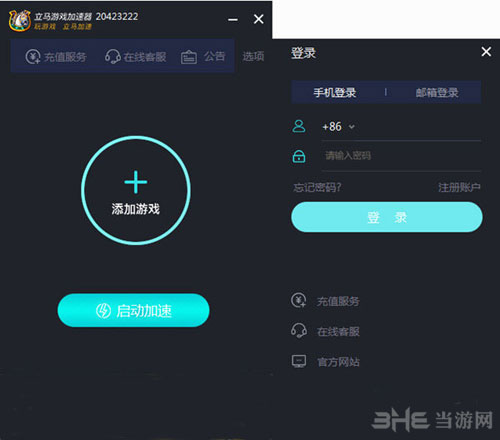
Task: Click the plus icon to add a game
Action: point(136,182)
